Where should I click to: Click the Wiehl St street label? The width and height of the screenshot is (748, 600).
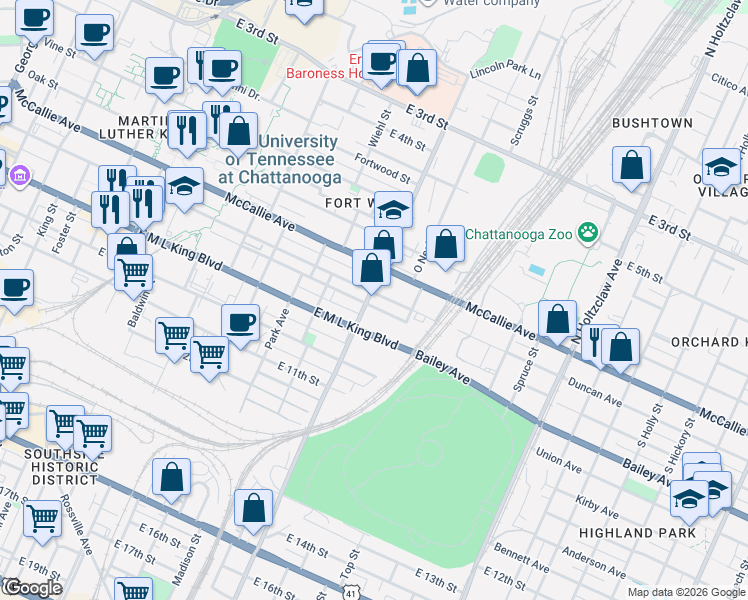(x=380, y=128)
